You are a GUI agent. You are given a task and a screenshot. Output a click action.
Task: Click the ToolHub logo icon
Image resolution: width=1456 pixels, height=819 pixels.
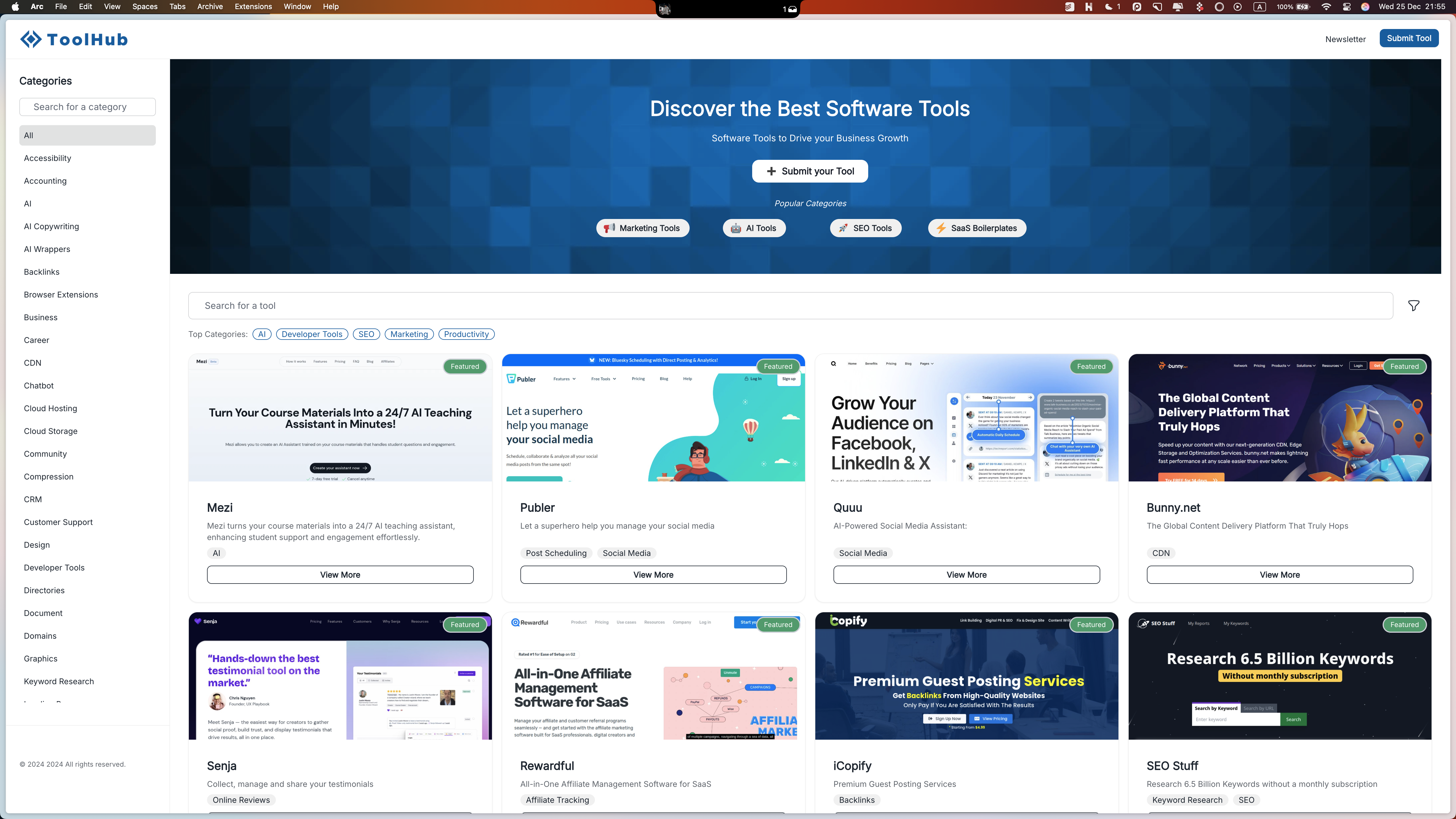(30, 39)
